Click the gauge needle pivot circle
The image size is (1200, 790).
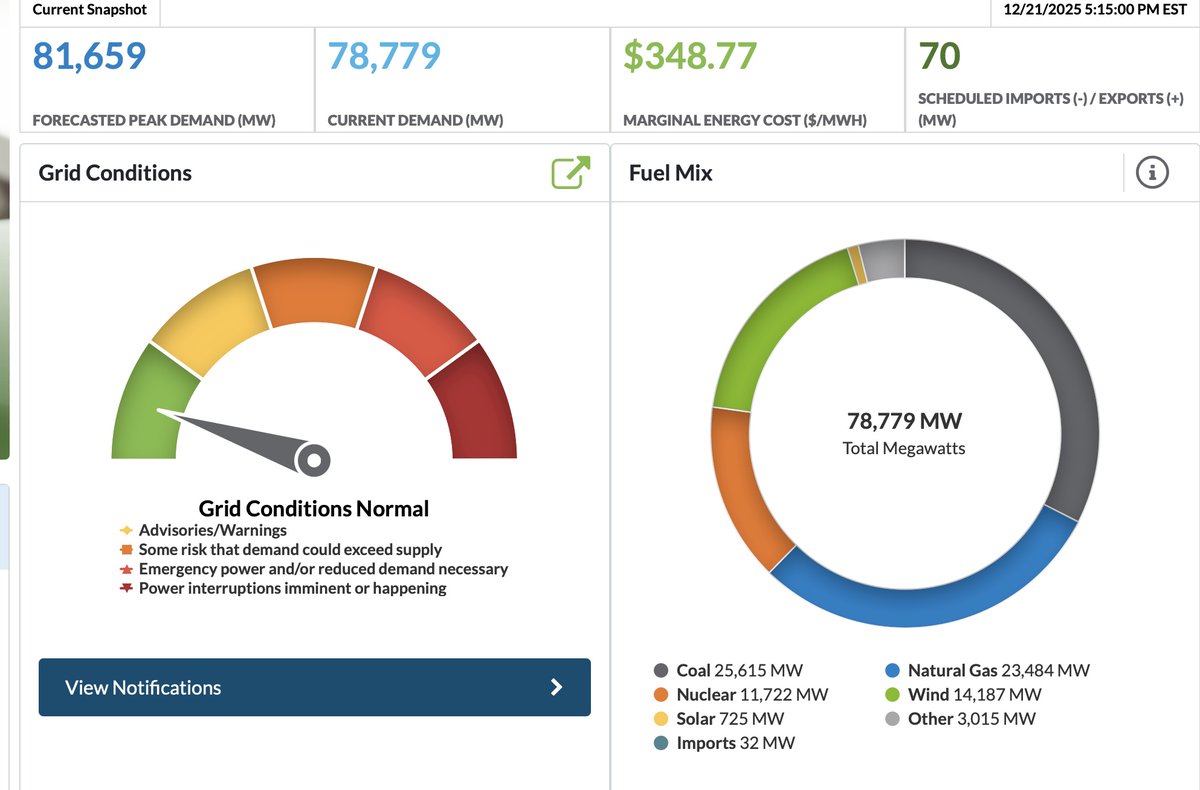tap(314, 460)
